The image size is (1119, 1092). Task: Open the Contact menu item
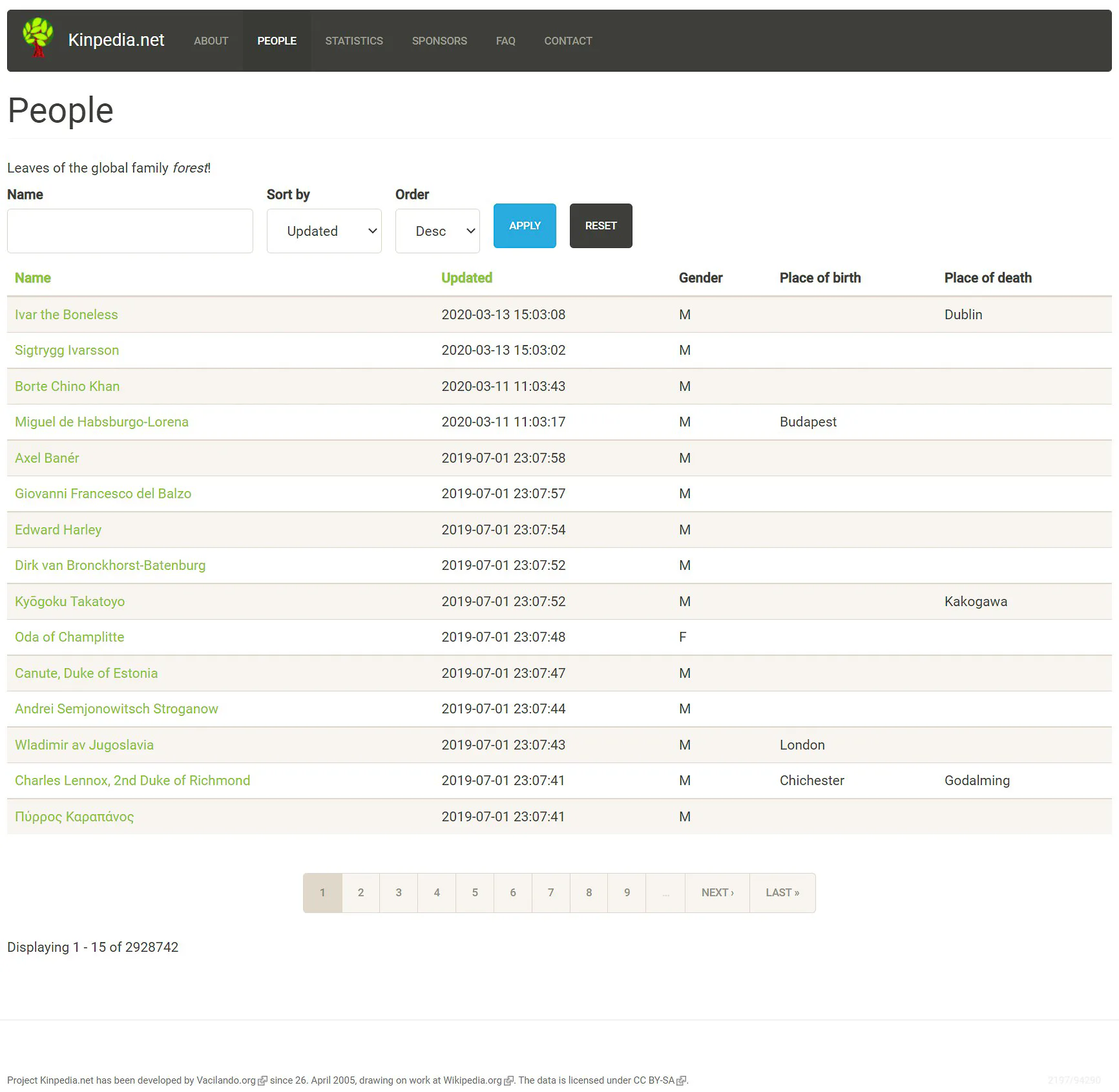tap(568, 41)
